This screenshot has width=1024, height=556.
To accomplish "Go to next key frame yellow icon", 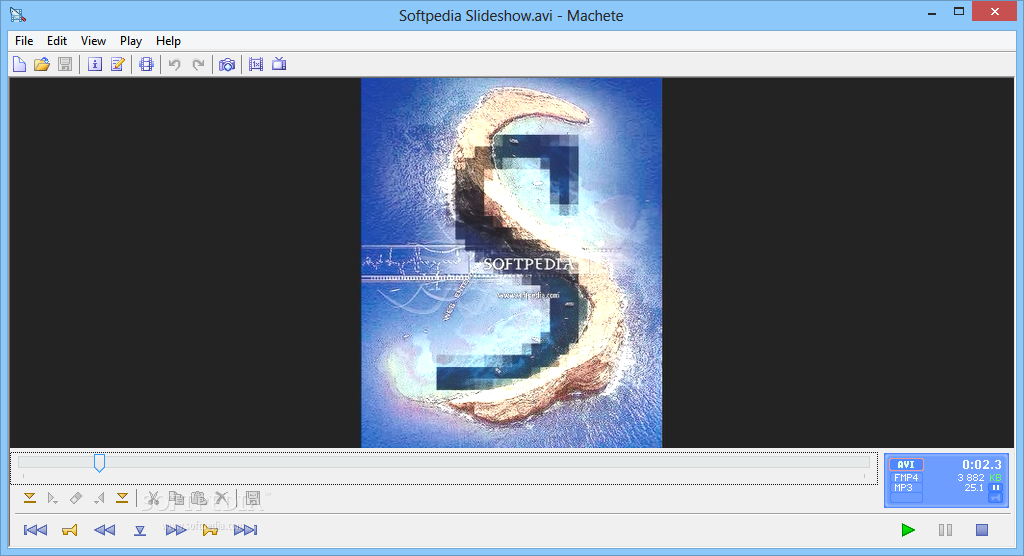I will point(210,530).
